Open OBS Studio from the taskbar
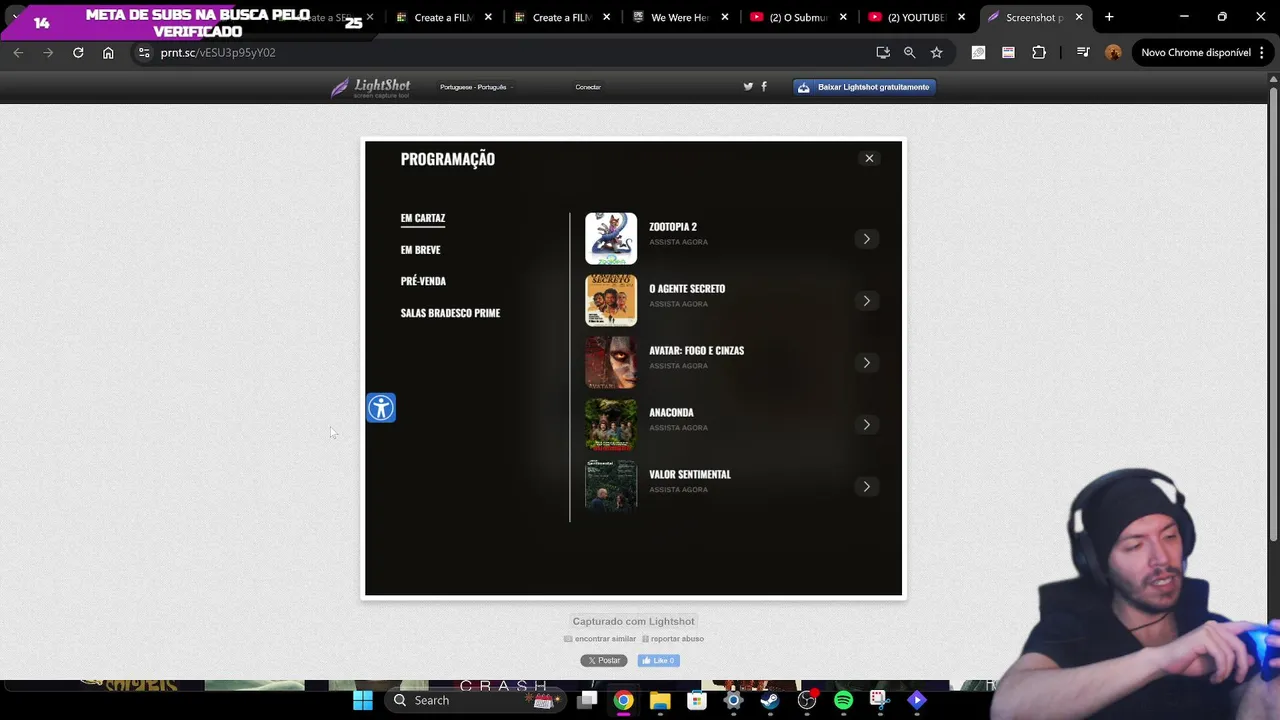The height and width of the screenshot is (720, 1280). coord(807,700)
